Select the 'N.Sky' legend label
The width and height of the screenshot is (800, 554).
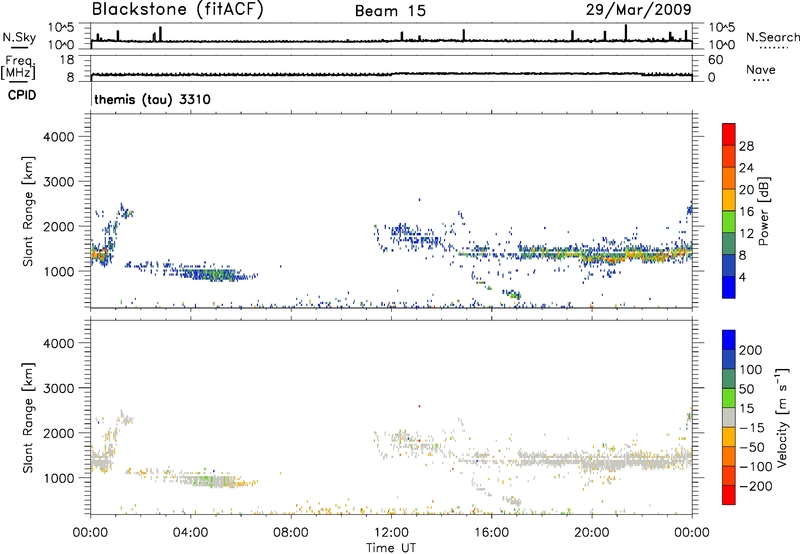(x=19, y=37)
